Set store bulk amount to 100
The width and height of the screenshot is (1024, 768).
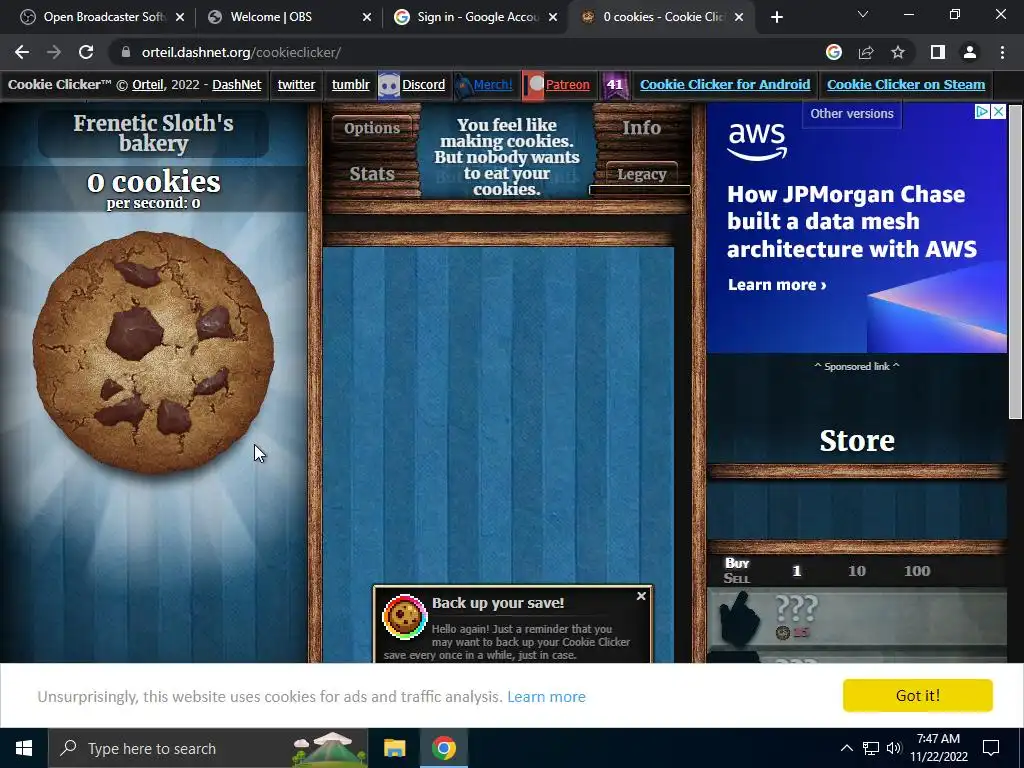click(917, 571)
